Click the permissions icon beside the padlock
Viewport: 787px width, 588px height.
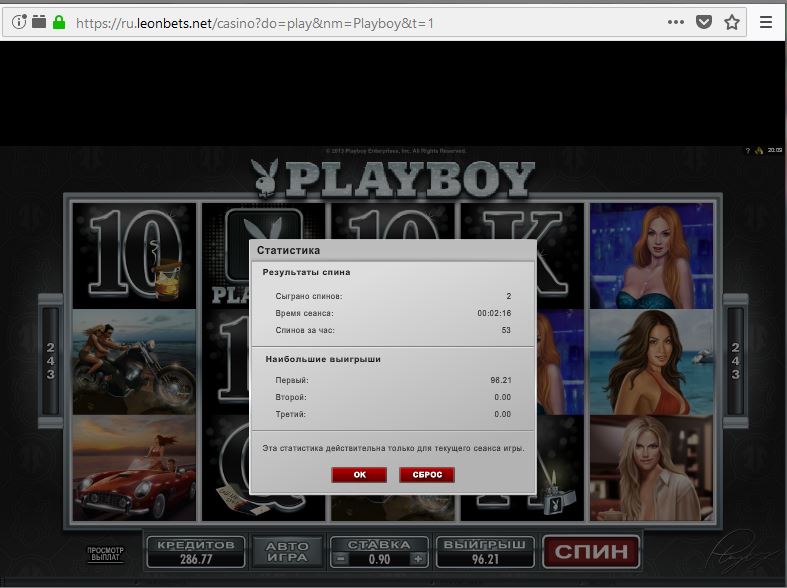(x=39, y=22)
